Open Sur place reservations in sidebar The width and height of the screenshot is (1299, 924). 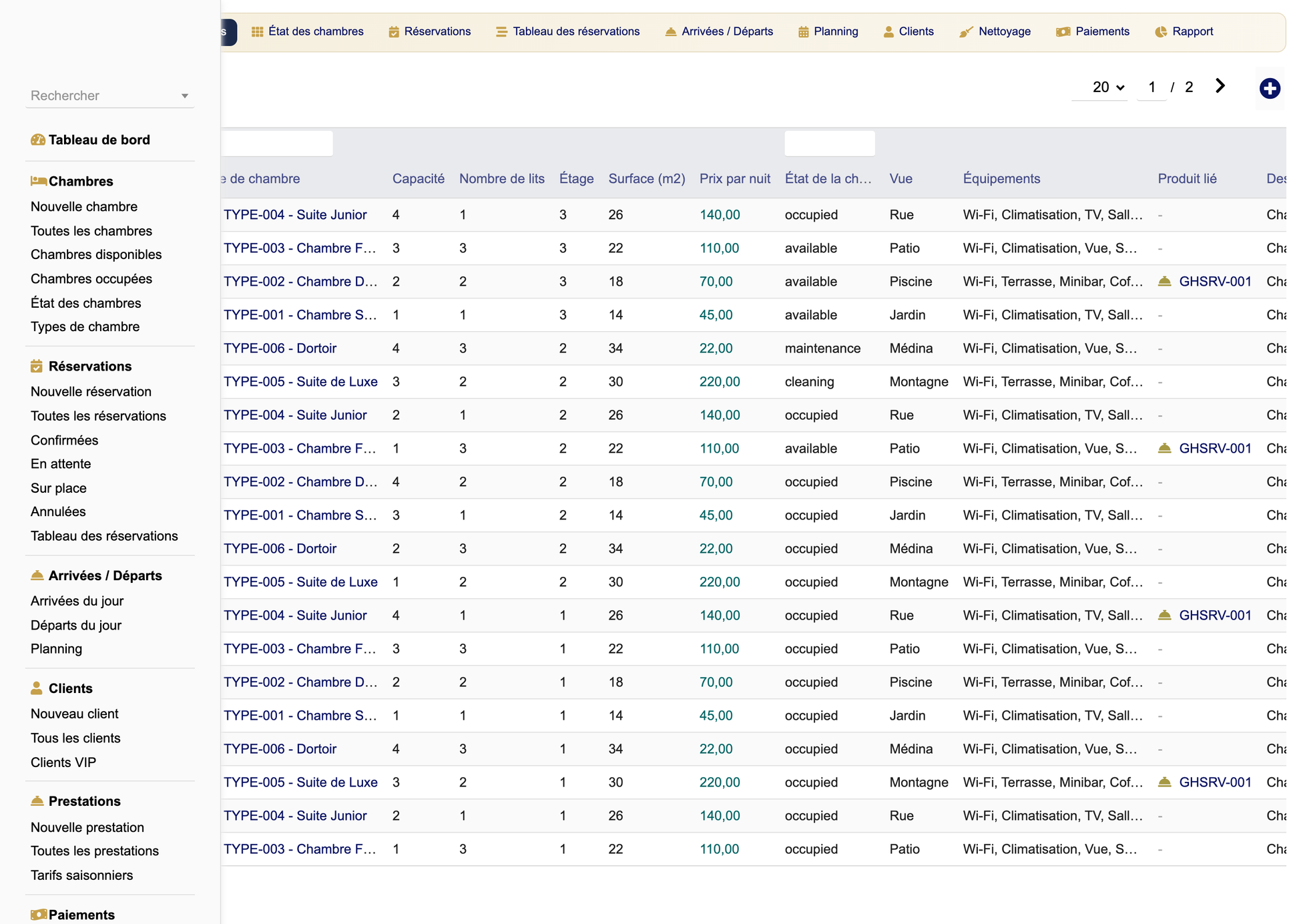pyautogui.click(x=59, y=488)
